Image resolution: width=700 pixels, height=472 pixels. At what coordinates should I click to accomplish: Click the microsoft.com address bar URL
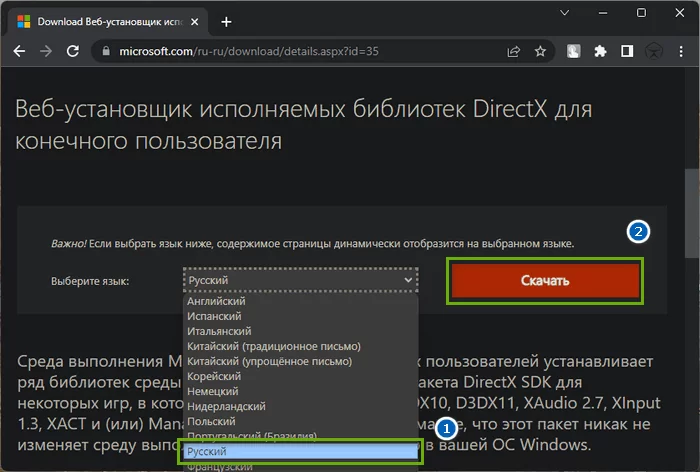coord(250,51)
